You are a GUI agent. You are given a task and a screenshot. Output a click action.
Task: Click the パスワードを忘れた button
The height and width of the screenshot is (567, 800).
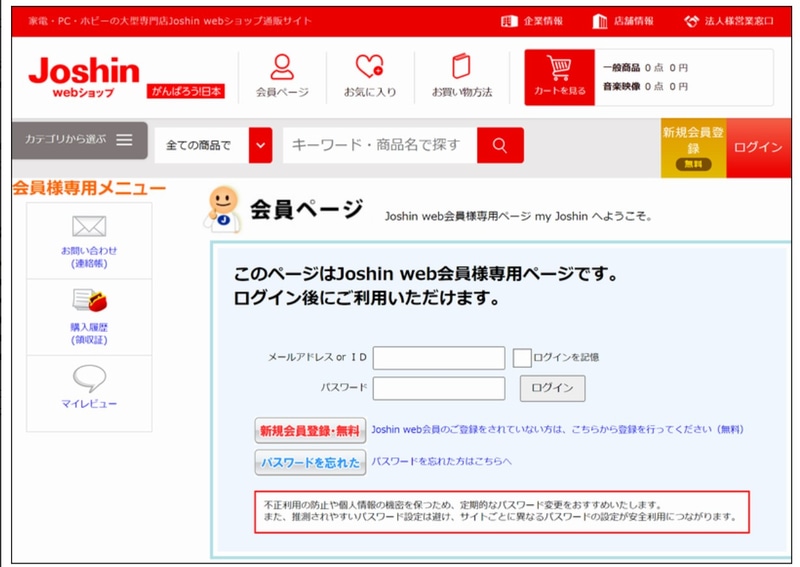coord(310,462)
